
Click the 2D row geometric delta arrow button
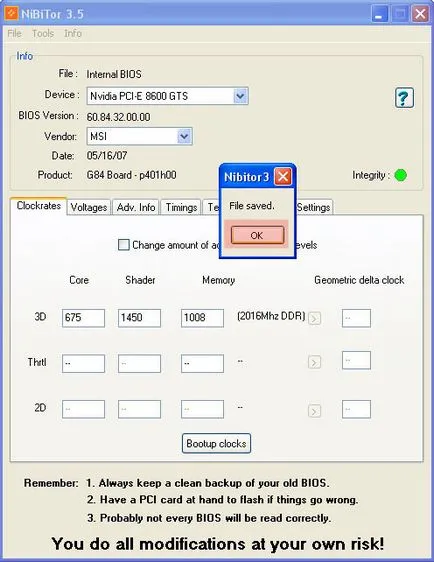(314, 411)
